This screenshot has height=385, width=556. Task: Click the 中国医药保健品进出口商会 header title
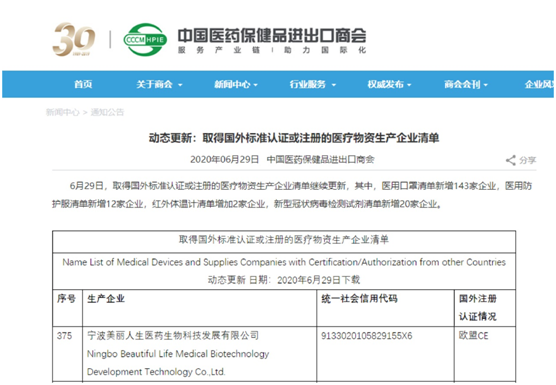[272, 35]
